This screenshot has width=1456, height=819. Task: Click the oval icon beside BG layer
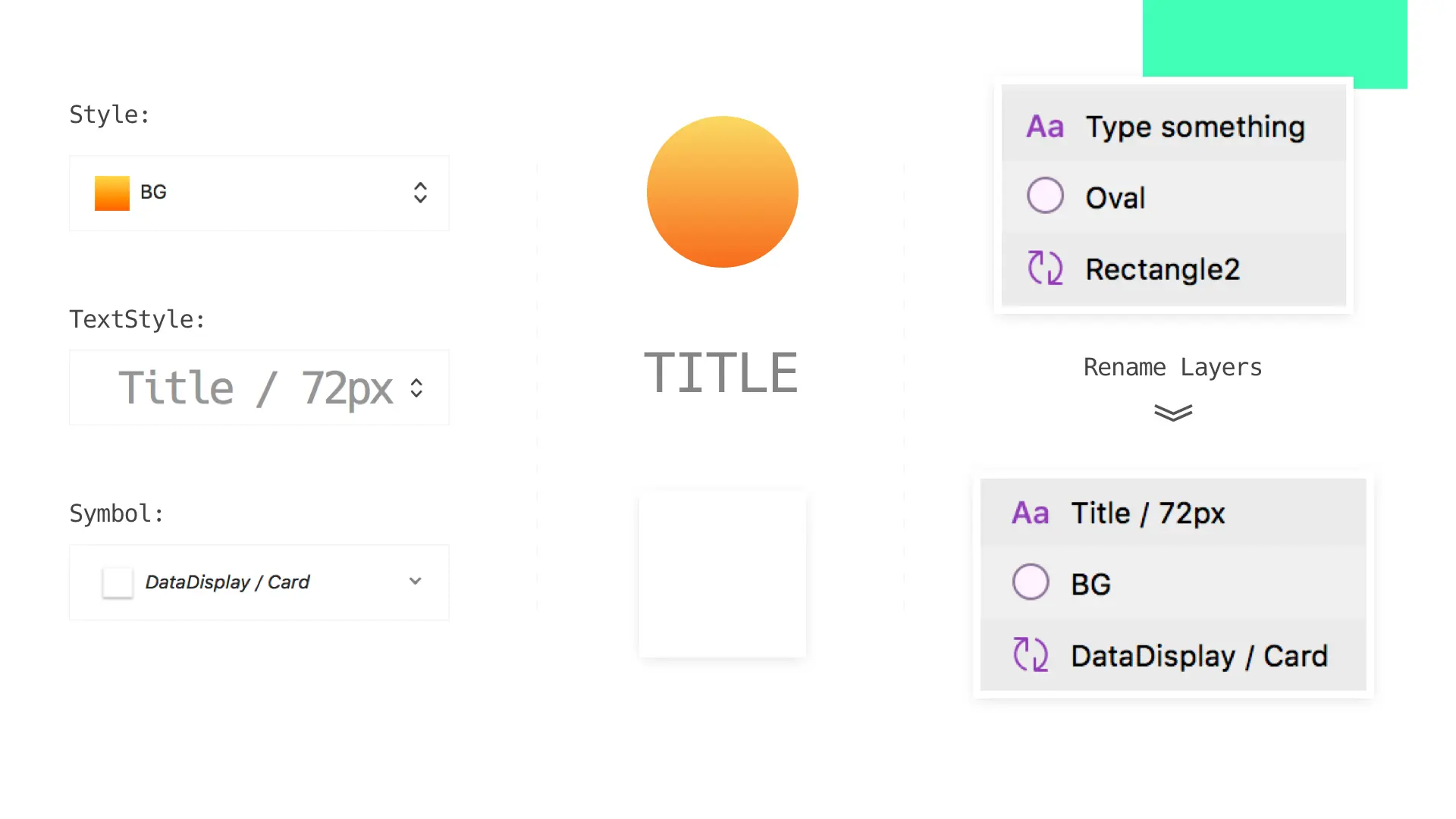tap(1031, 582)
